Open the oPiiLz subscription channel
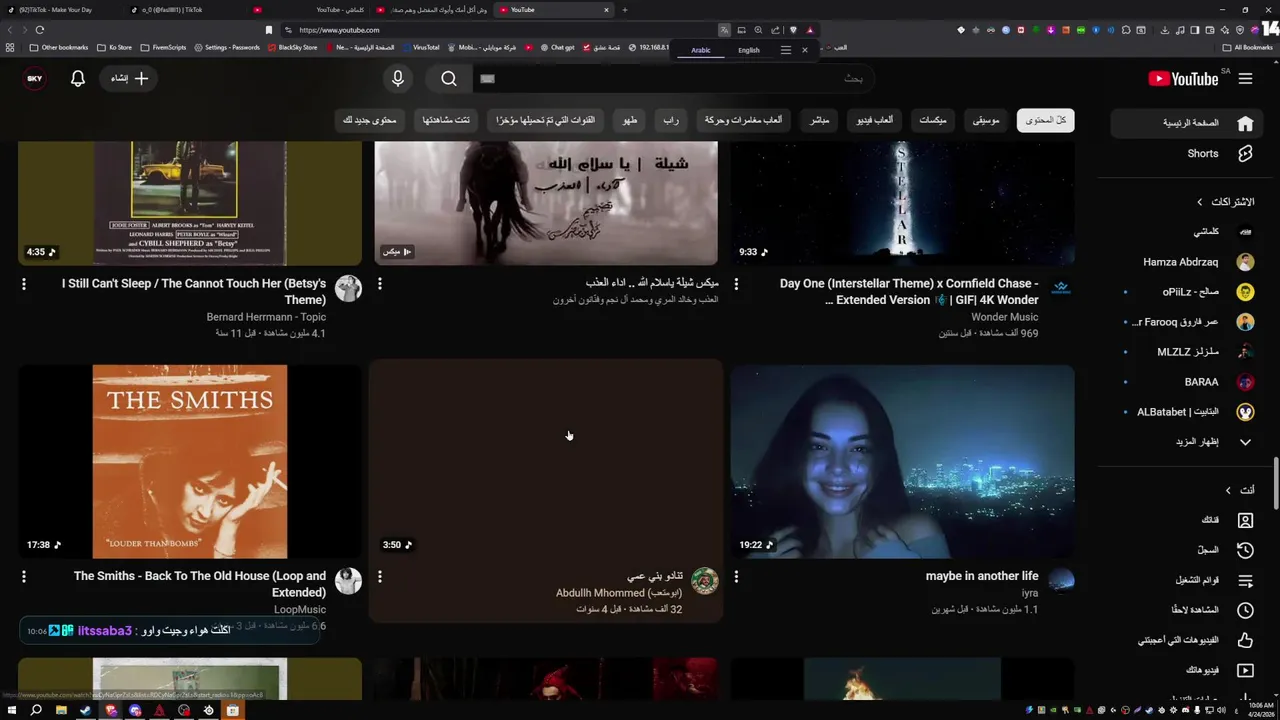 1188,292
